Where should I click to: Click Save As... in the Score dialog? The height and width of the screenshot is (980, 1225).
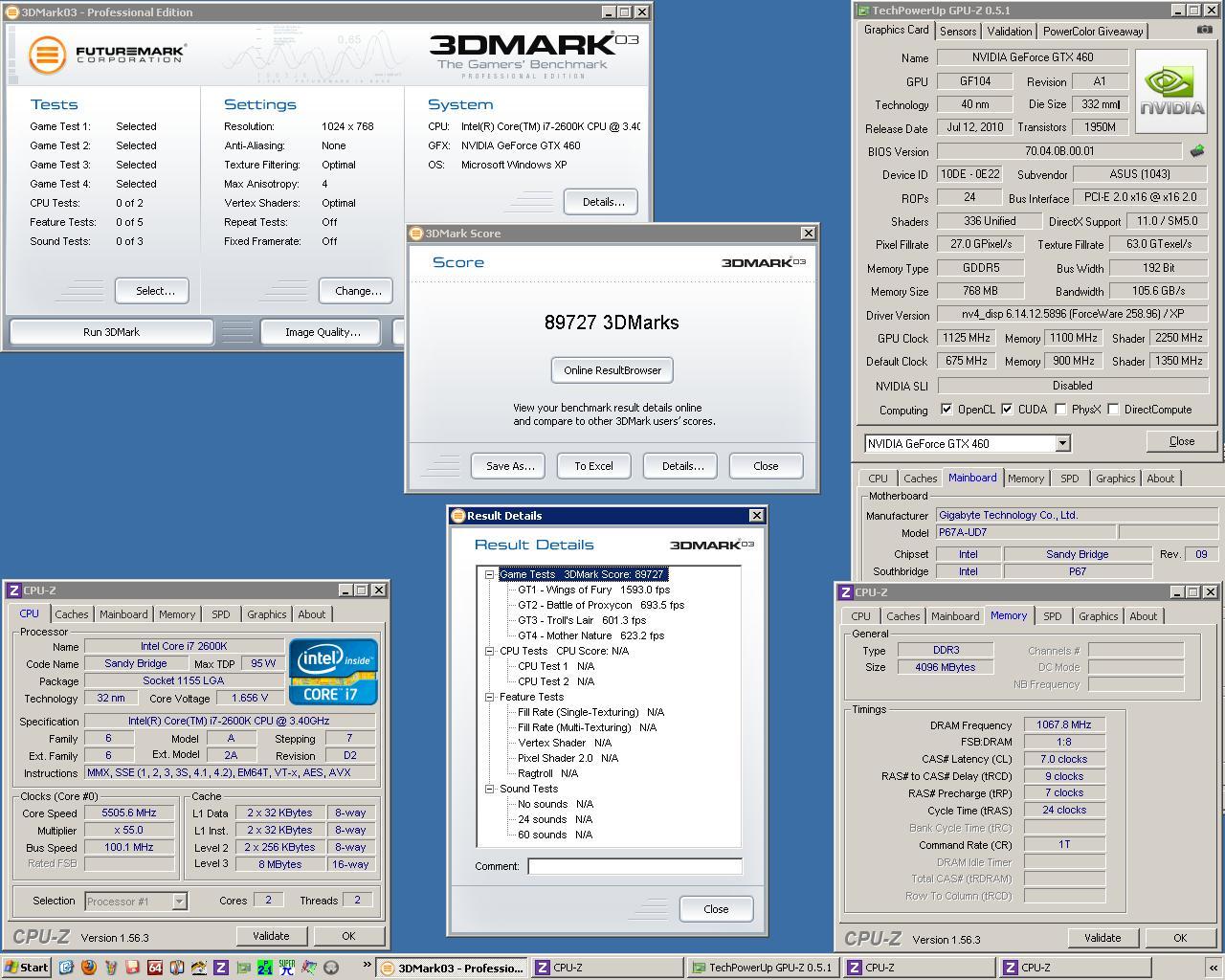point(508,466)
